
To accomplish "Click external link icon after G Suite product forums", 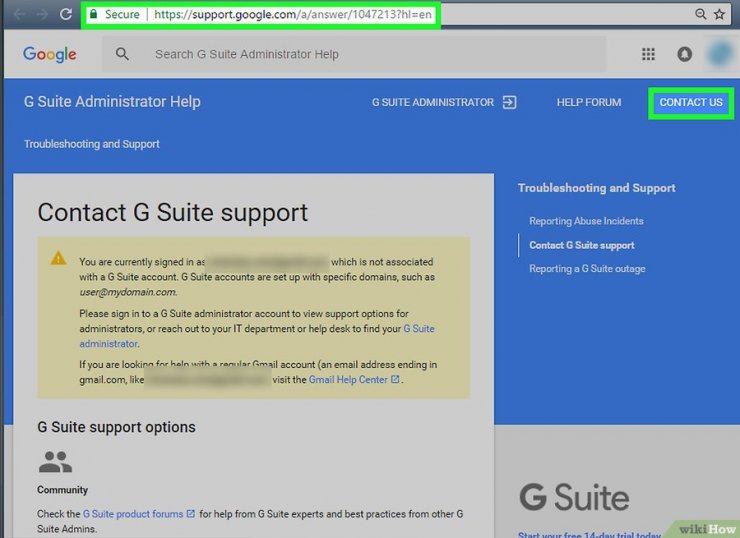I will [191, 513].
